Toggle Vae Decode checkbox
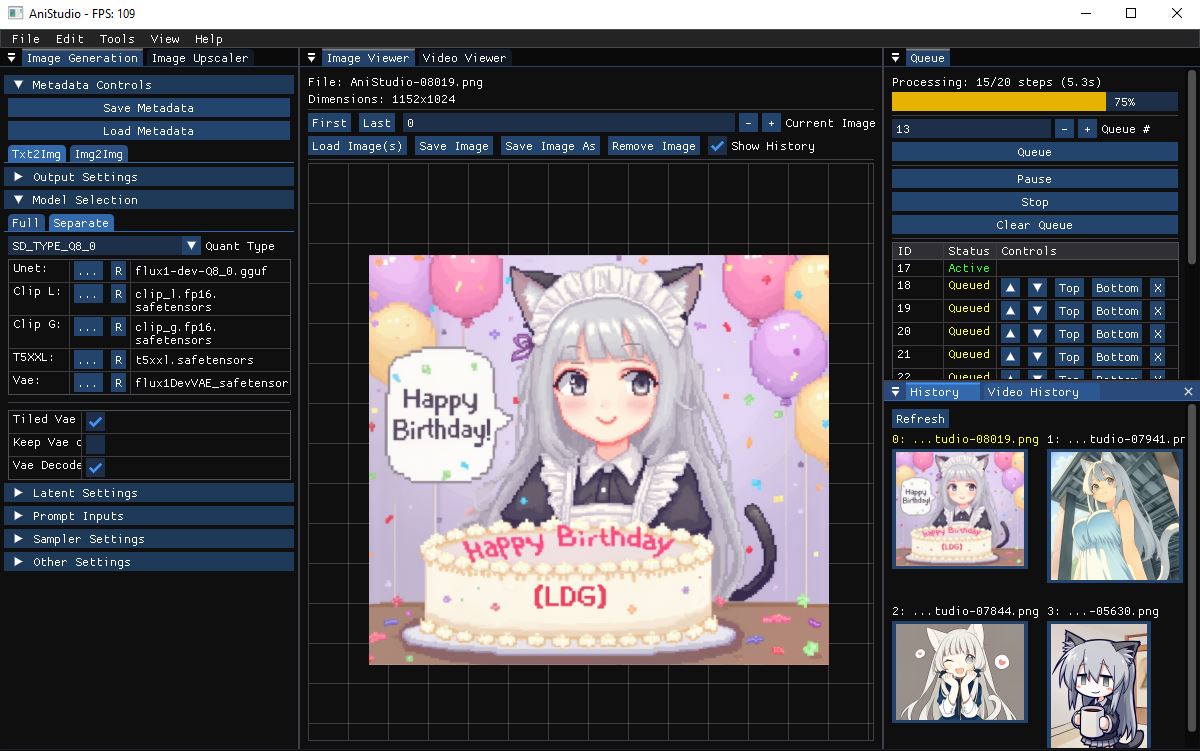Screen dimensions: 1200x751 (x=96, y=467)
